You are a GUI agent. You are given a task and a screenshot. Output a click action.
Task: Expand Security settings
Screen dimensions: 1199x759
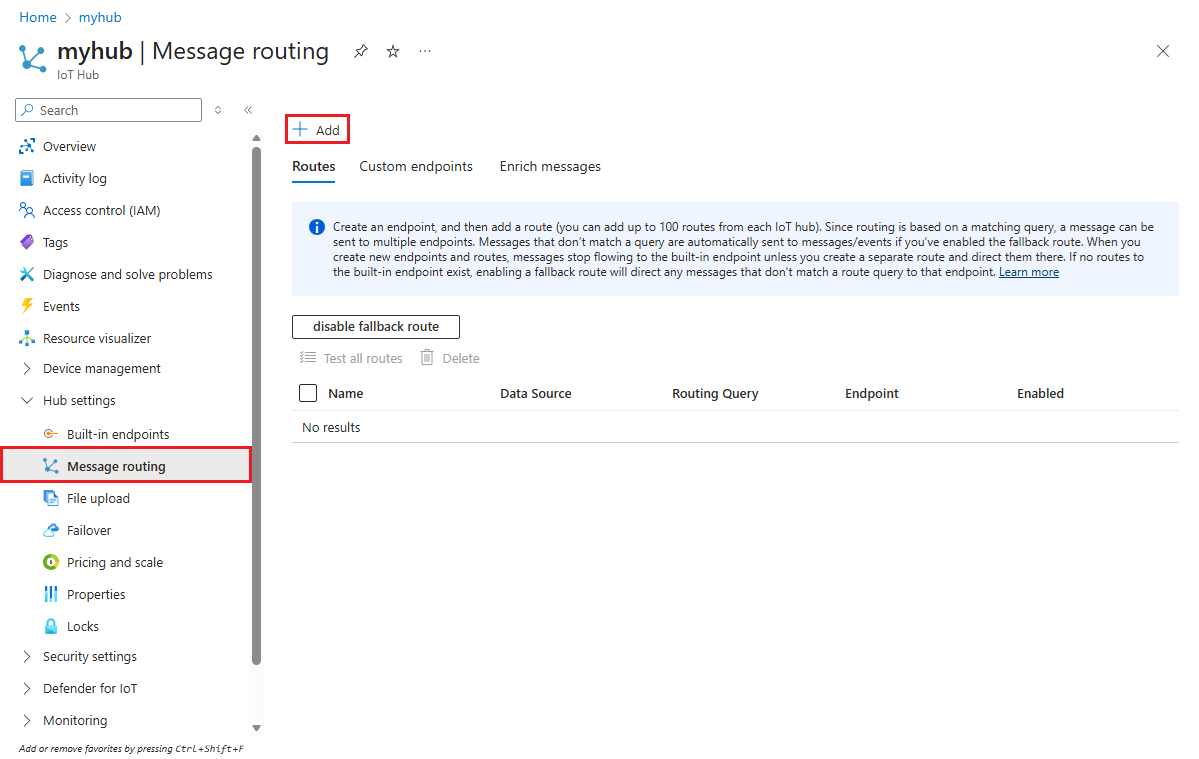87,656
